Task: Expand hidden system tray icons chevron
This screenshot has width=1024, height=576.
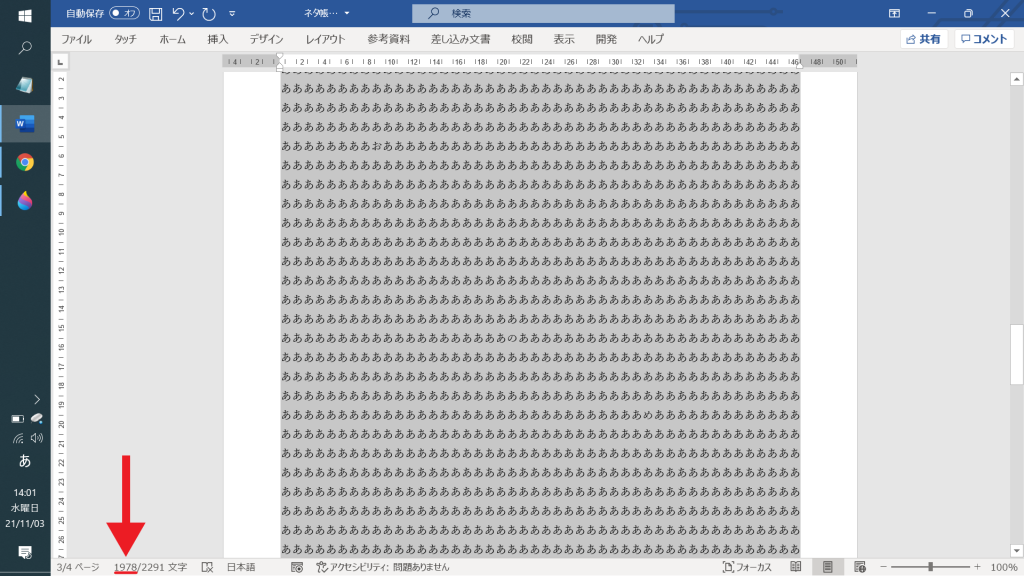Action: pyautogui.click(x=37, y=399)
